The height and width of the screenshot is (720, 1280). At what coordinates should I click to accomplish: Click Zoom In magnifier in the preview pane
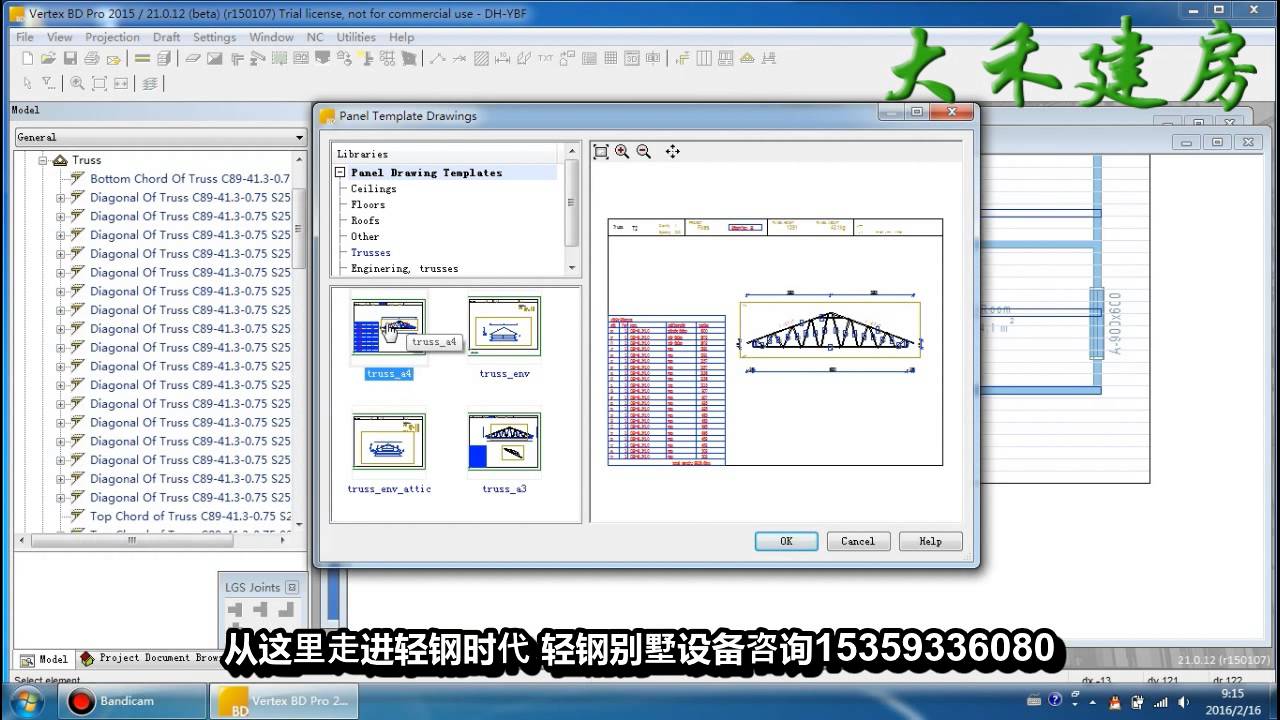click(x=622, y=152)
